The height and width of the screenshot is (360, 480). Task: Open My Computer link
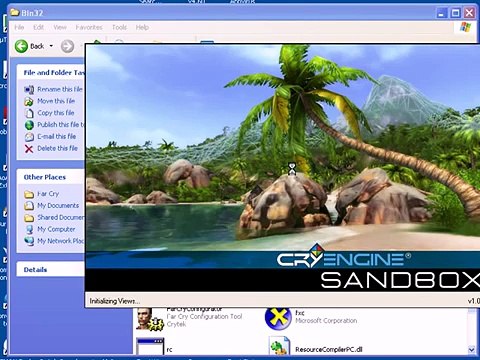(56, 229)
